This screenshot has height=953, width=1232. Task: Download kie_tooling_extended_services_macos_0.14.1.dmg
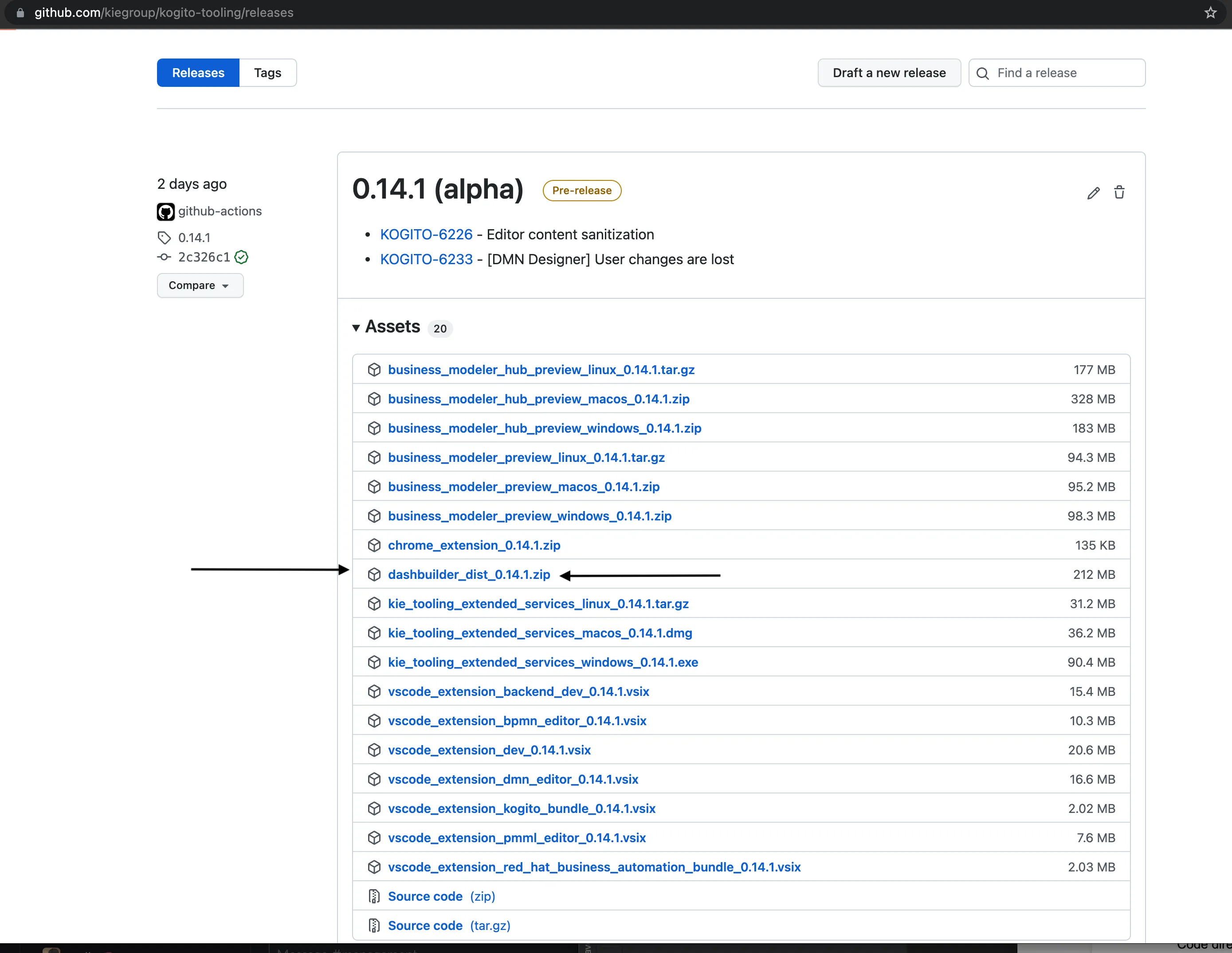click(x=540, y=633)
